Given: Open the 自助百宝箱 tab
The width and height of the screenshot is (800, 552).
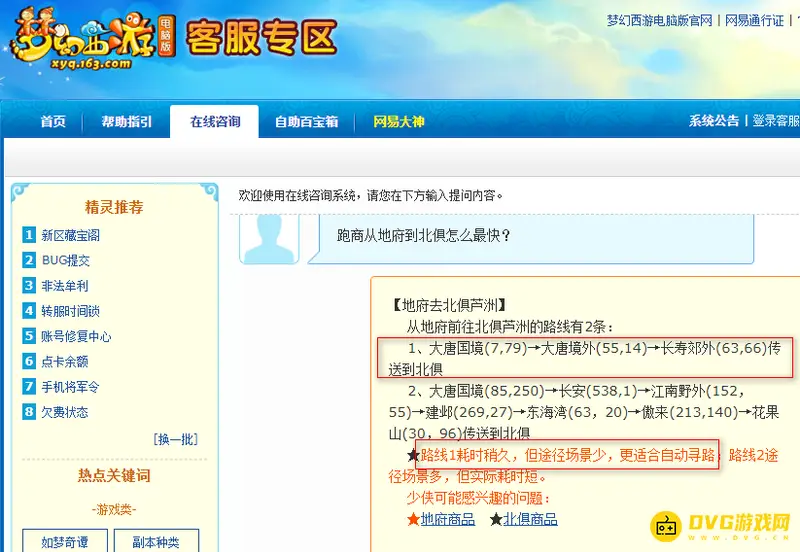Looking at the screenshot, I should point(306,121).
